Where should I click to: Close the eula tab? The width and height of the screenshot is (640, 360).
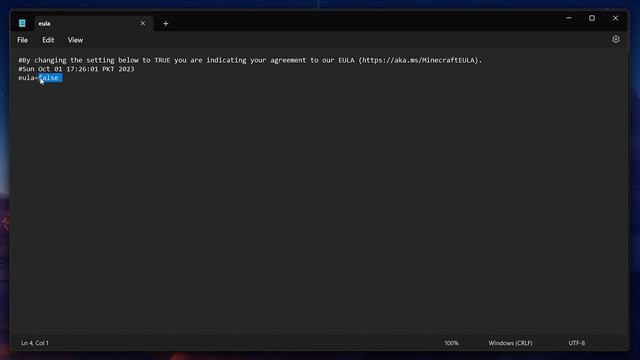(x=143, y=23)
